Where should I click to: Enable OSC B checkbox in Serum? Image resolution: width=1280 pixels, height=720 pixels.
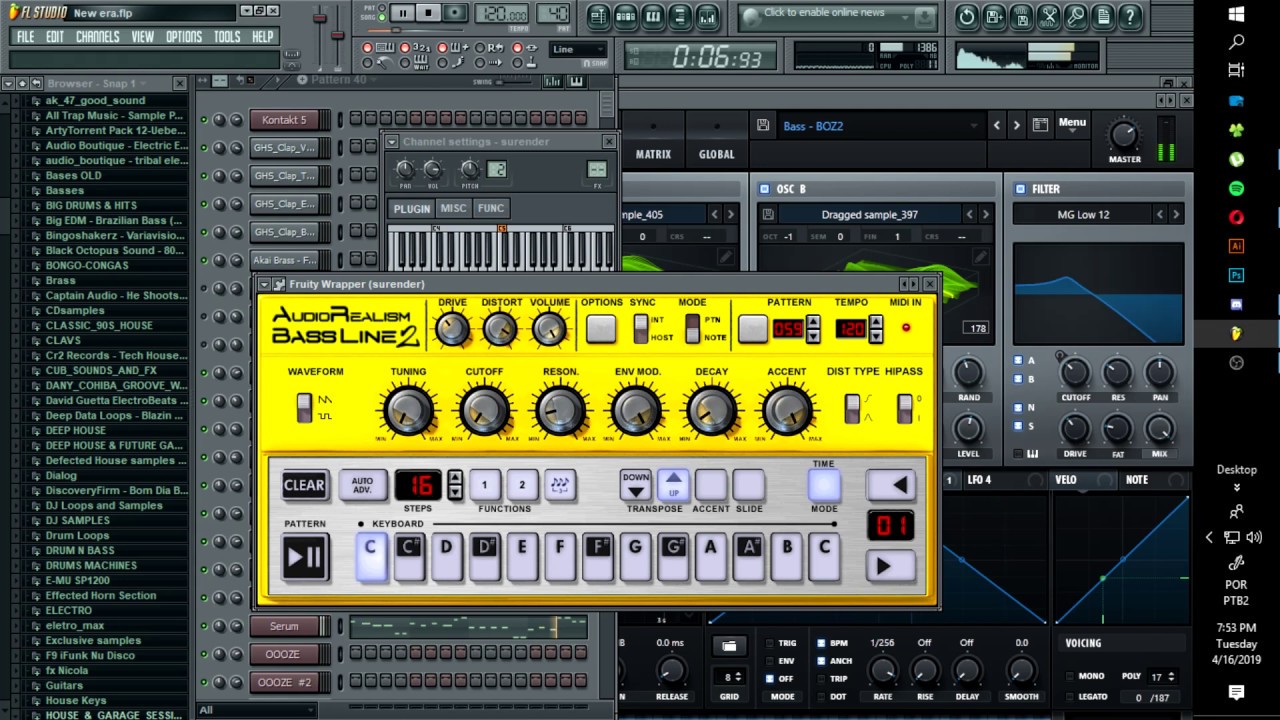pyautogui.click(x=764, y=189)
